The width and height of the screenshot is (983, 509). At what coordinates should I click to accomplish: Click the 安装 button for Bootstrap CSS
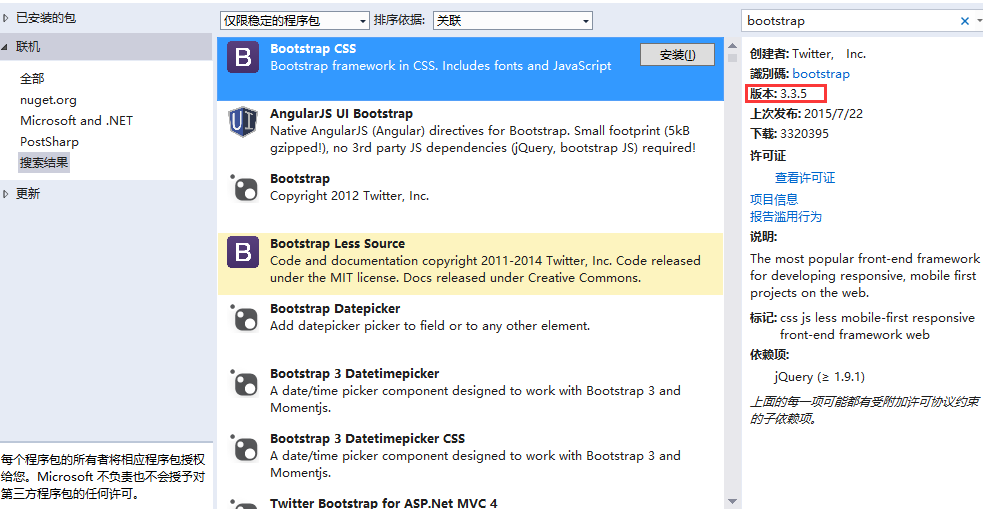[x=677, y=55]
